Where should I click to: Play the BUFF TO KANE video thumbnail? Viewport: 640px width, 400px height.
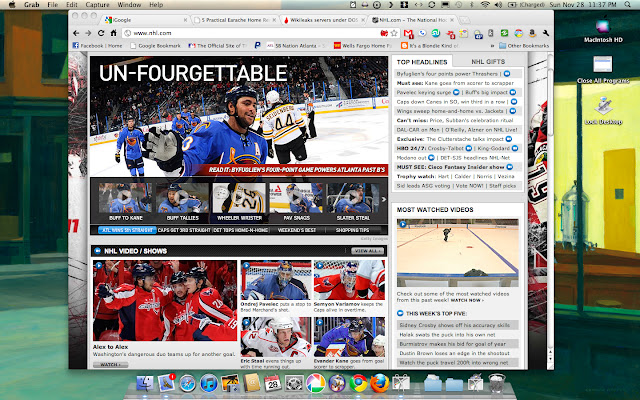[125, 198]
